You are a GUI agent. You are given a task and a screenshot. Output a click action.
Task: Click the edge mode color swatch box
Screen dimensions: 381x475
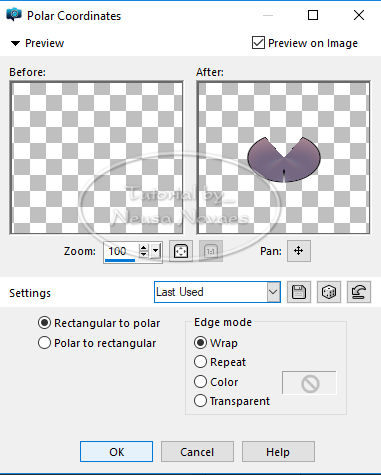pyautogui.click(x=309, y=383)
